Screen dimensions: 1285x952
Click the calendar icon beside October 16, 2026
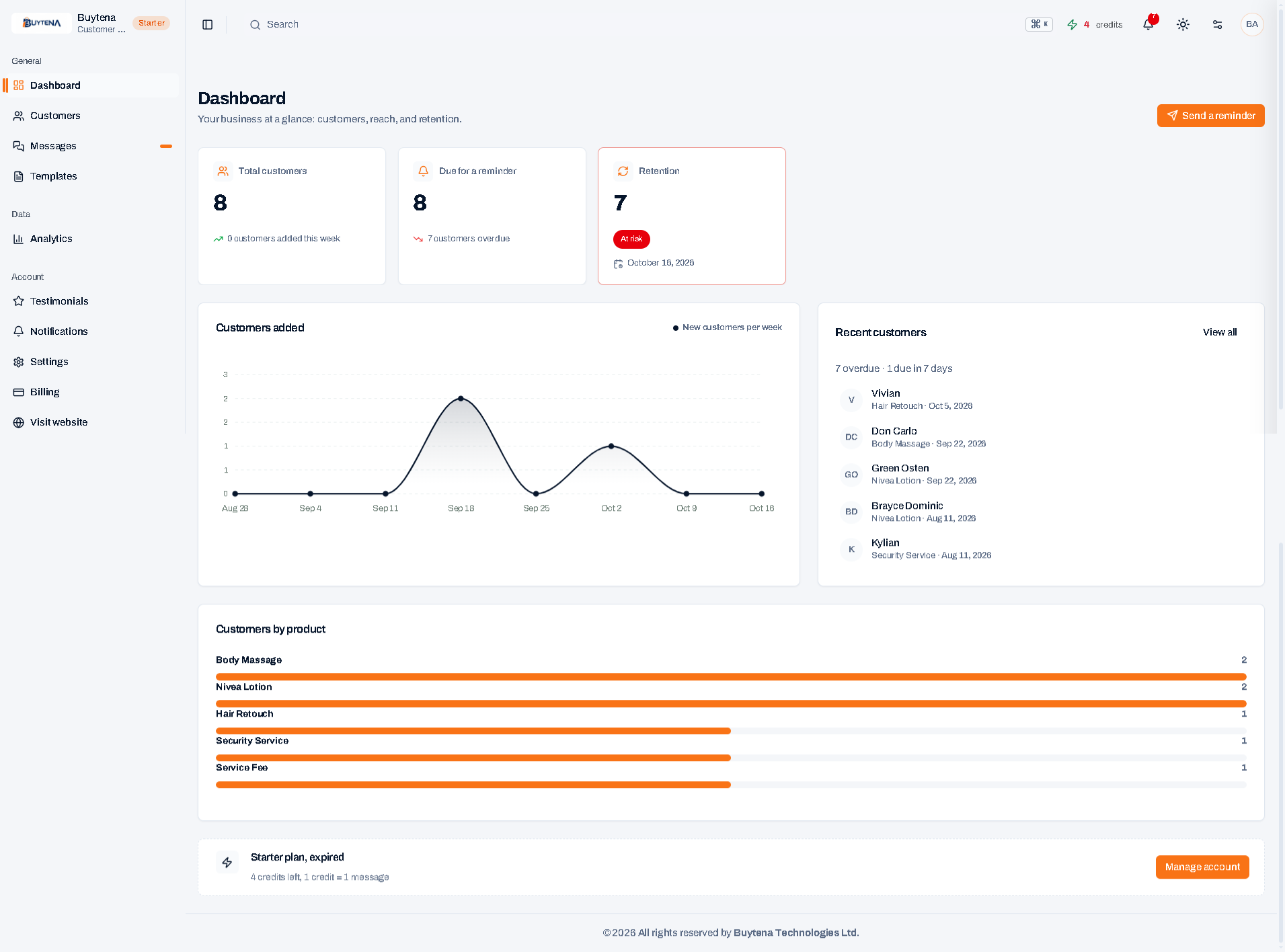click(x=618, y=264)
